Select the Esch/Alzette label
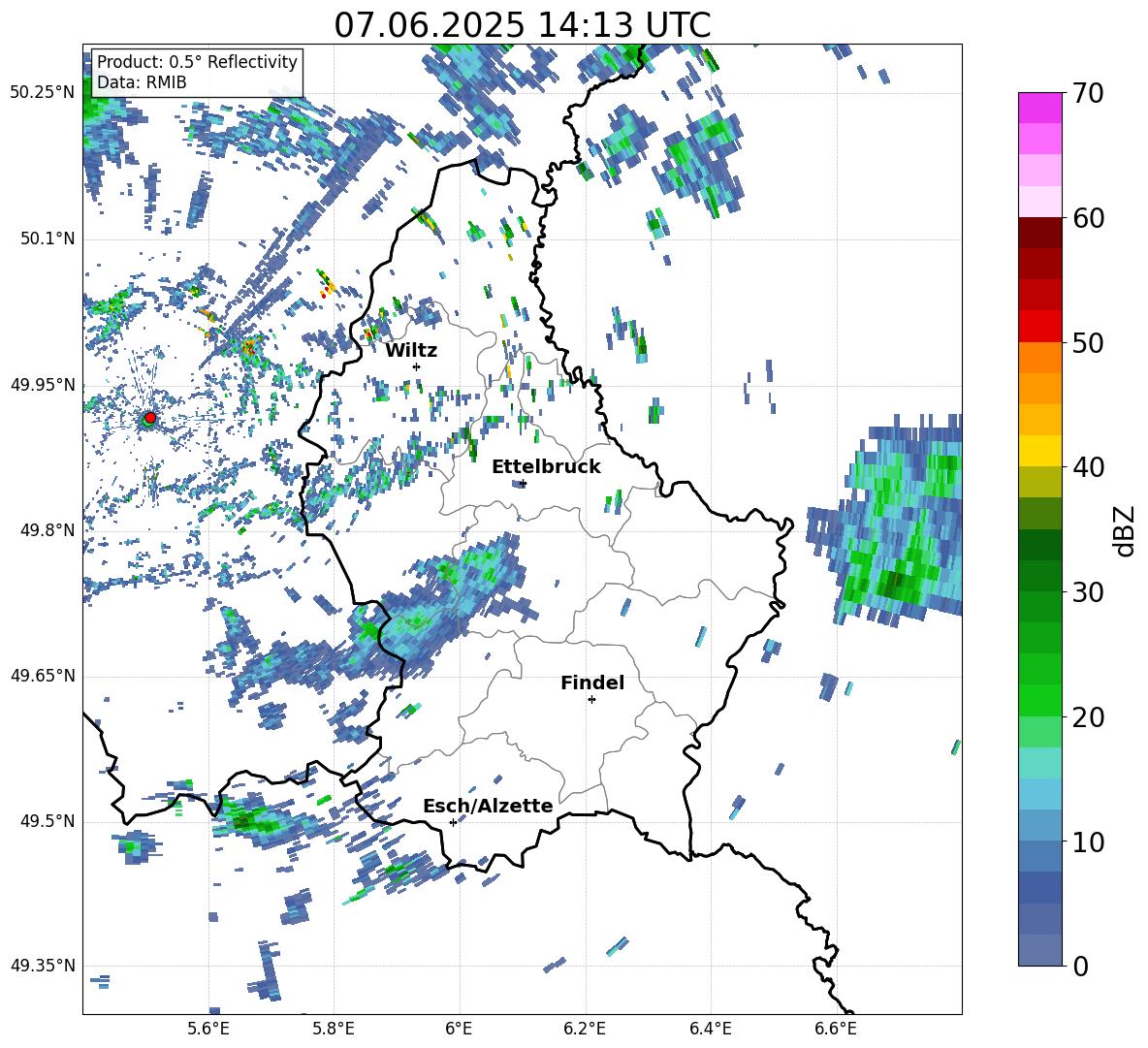 (488, 807)
